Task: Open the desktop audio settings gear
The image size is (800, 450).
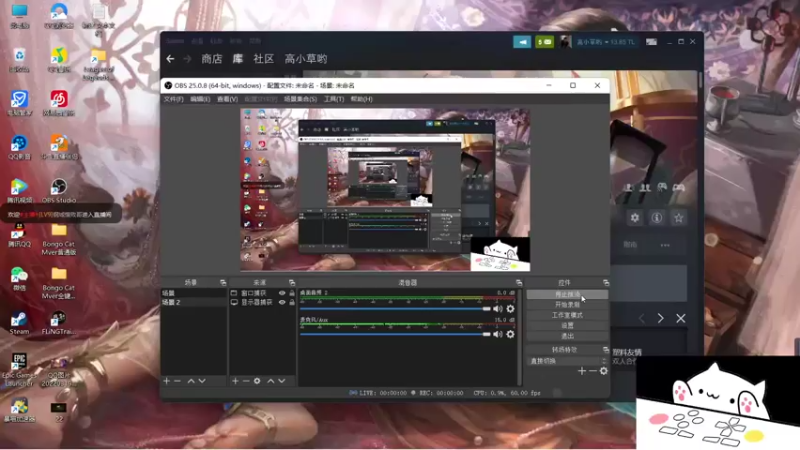Action: (x=510, y=309)
